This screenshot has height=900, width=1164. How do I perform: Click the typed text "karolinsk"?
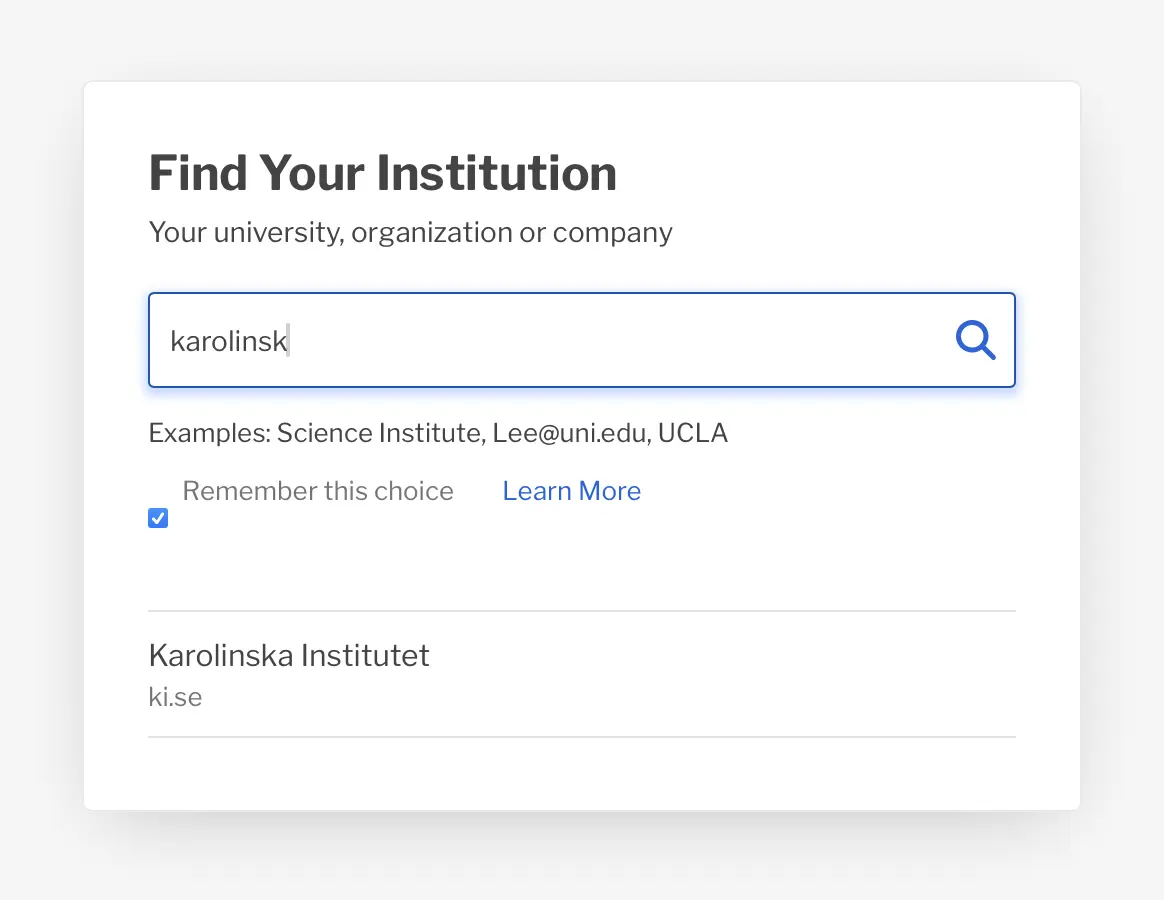[228, 342]
